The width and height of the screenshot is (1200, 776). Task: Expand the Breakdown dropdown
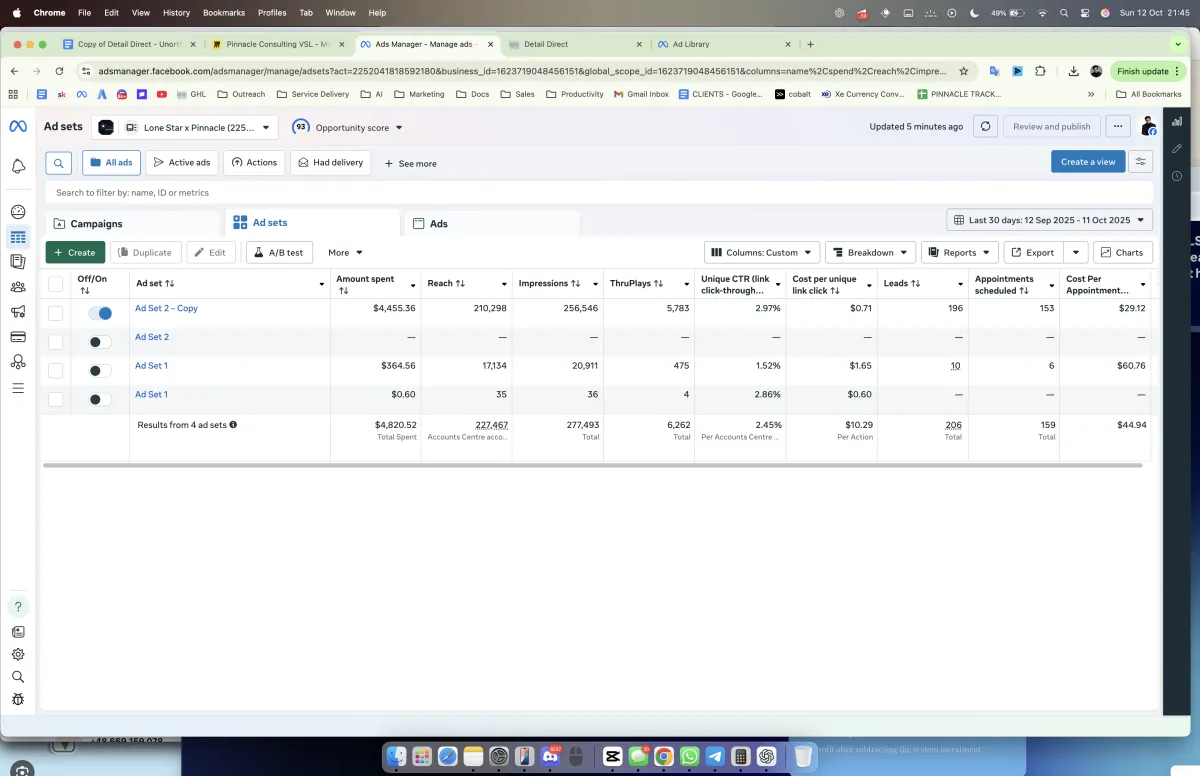(x=870, y=253)
